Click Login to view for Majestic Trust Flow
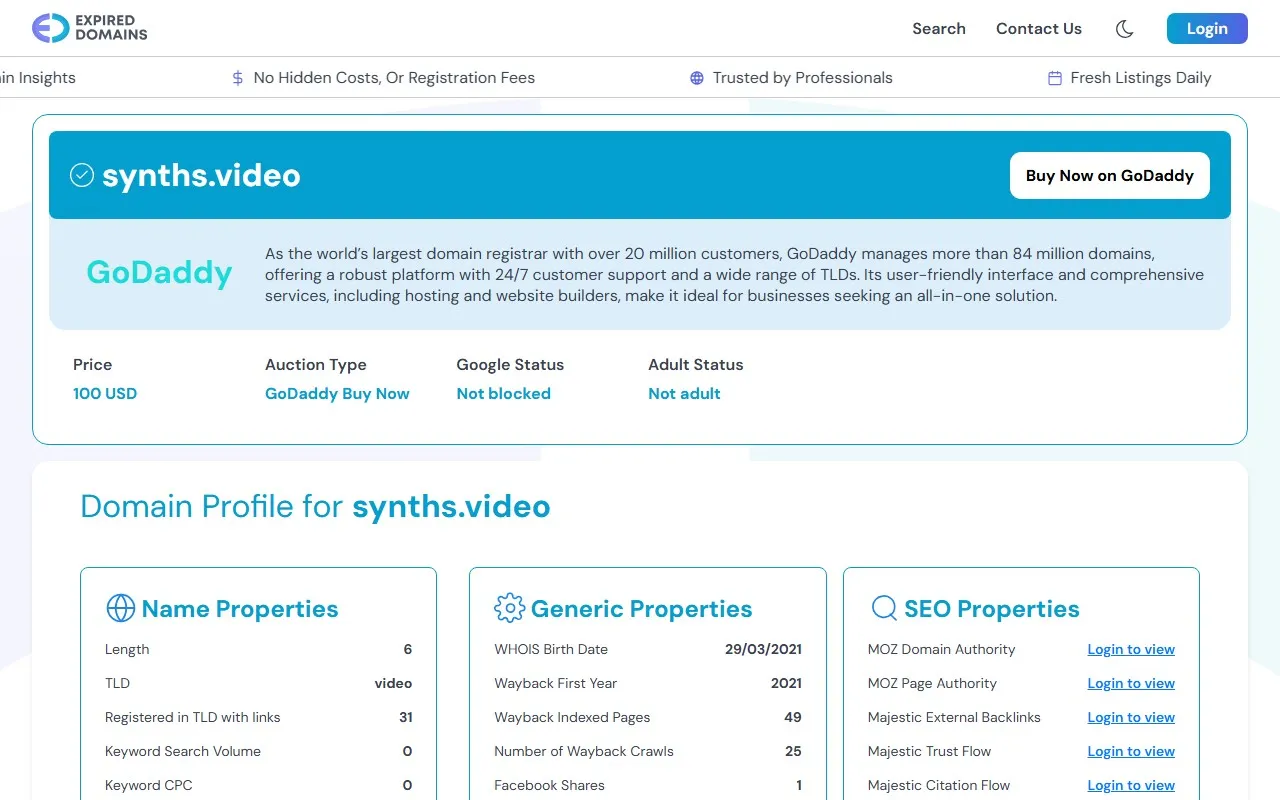 point(1130,752)
